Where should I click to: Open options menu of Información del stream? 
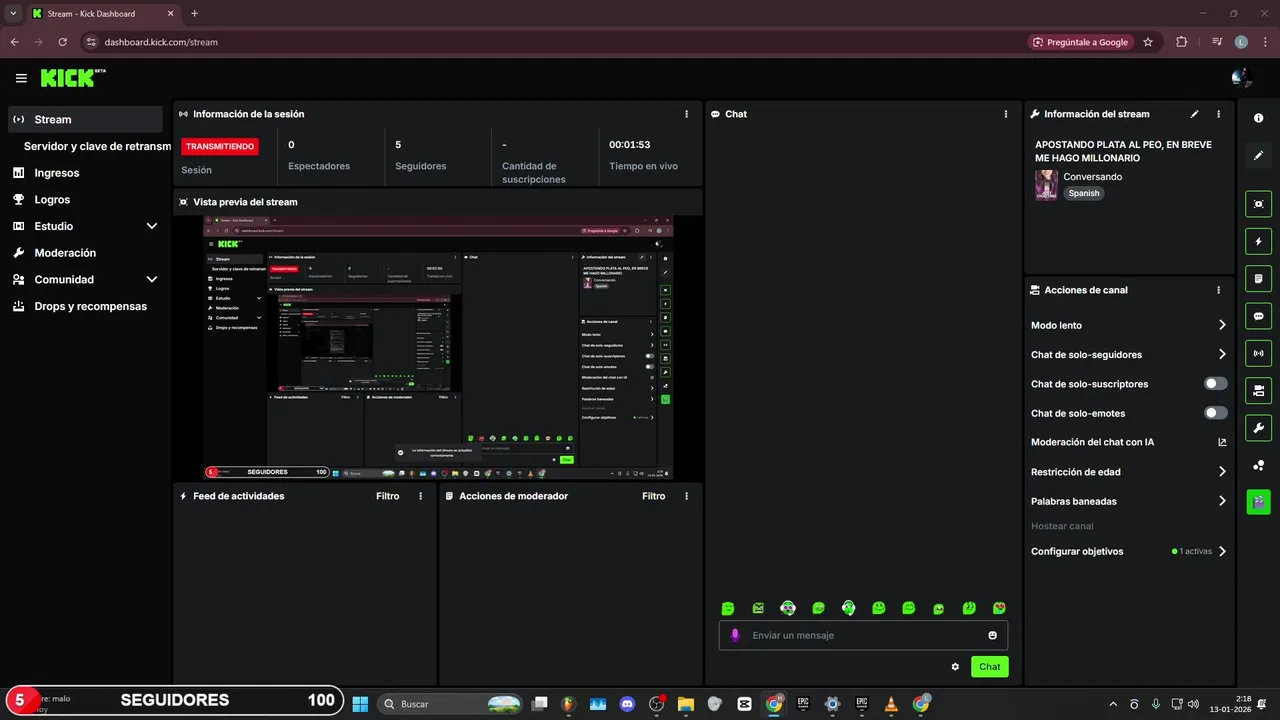click(1218, 114)
